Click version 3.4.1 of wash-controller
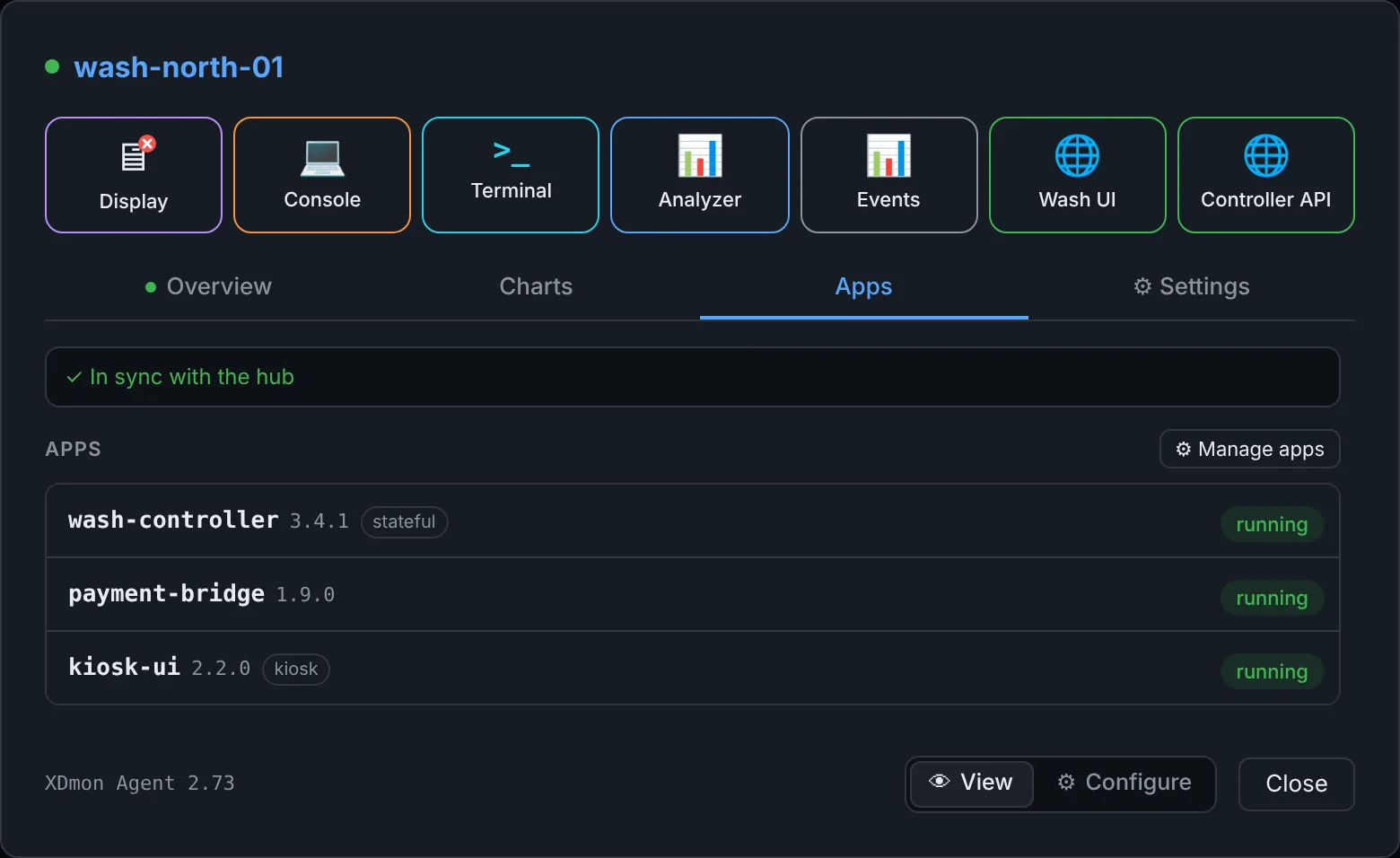1400x858 pixels. click(319, 521)
